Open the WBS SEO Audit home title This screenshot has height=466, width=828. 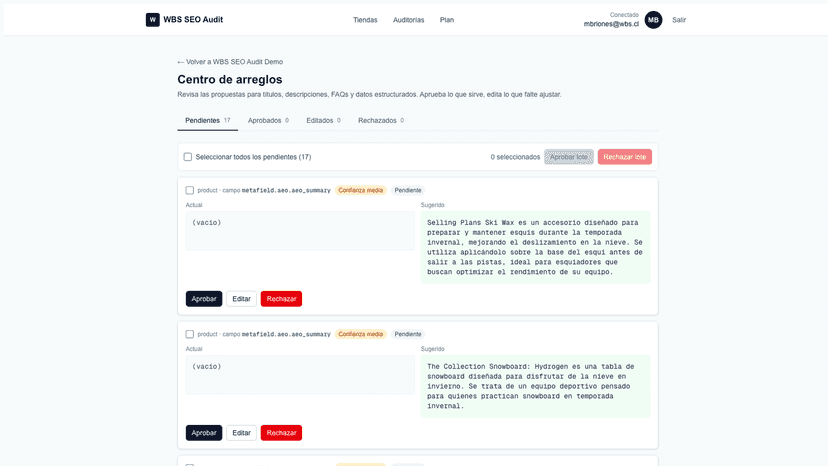tap(193, 20)
